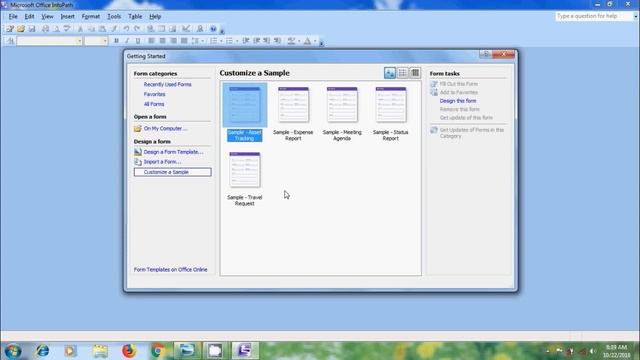640x360 pixels.
Task: Click the Format Painter toolbar icon
Action: [x=113, y=29]
